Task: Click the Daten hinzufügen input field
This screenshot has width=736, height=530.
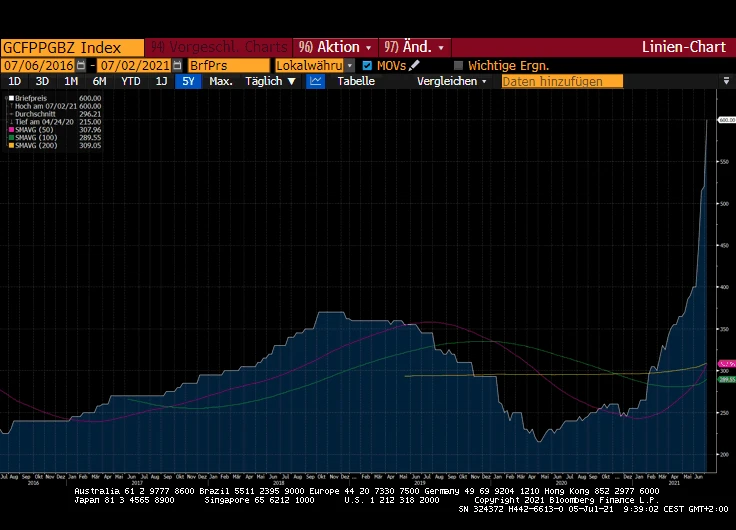Action: 562,81
